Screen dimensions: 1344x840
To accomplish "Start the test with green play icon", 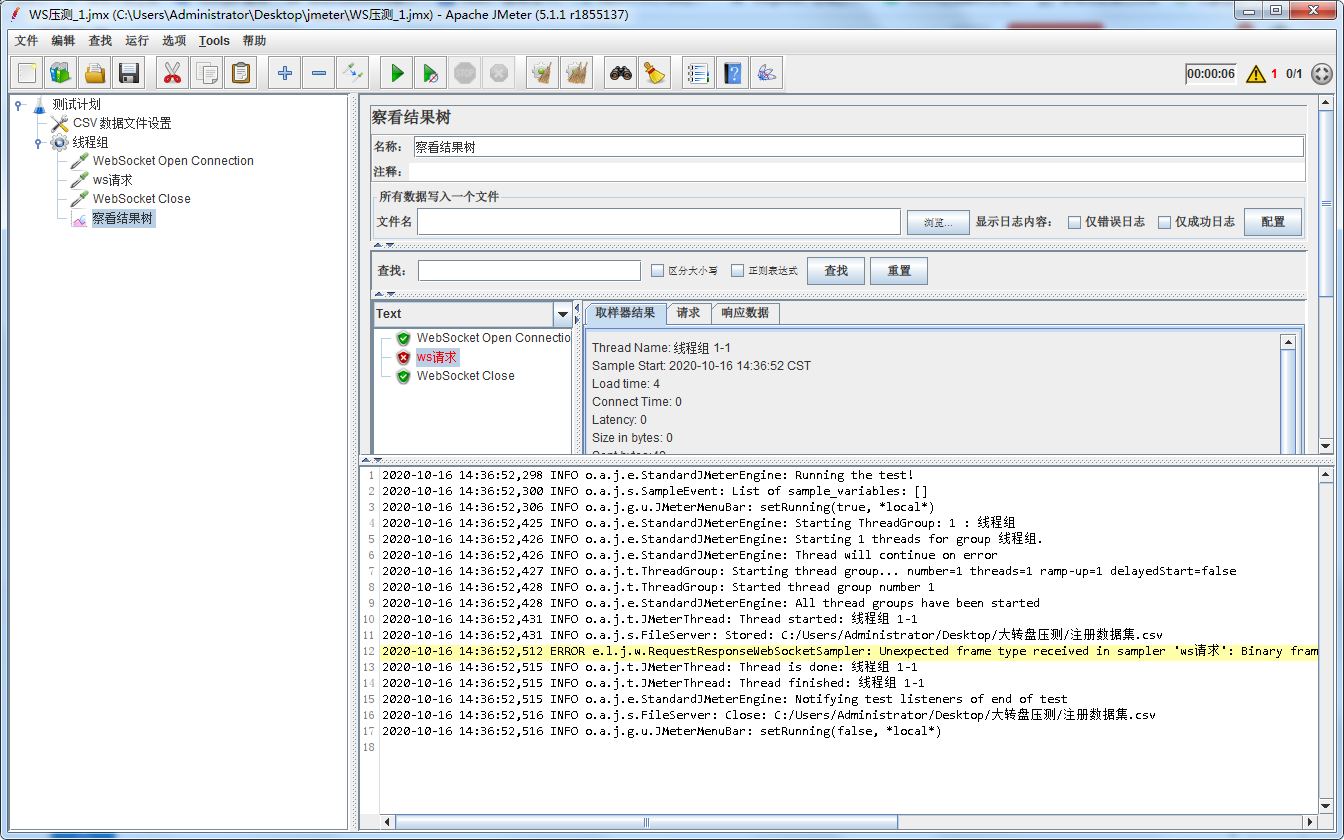I will [x=397, y=73].
